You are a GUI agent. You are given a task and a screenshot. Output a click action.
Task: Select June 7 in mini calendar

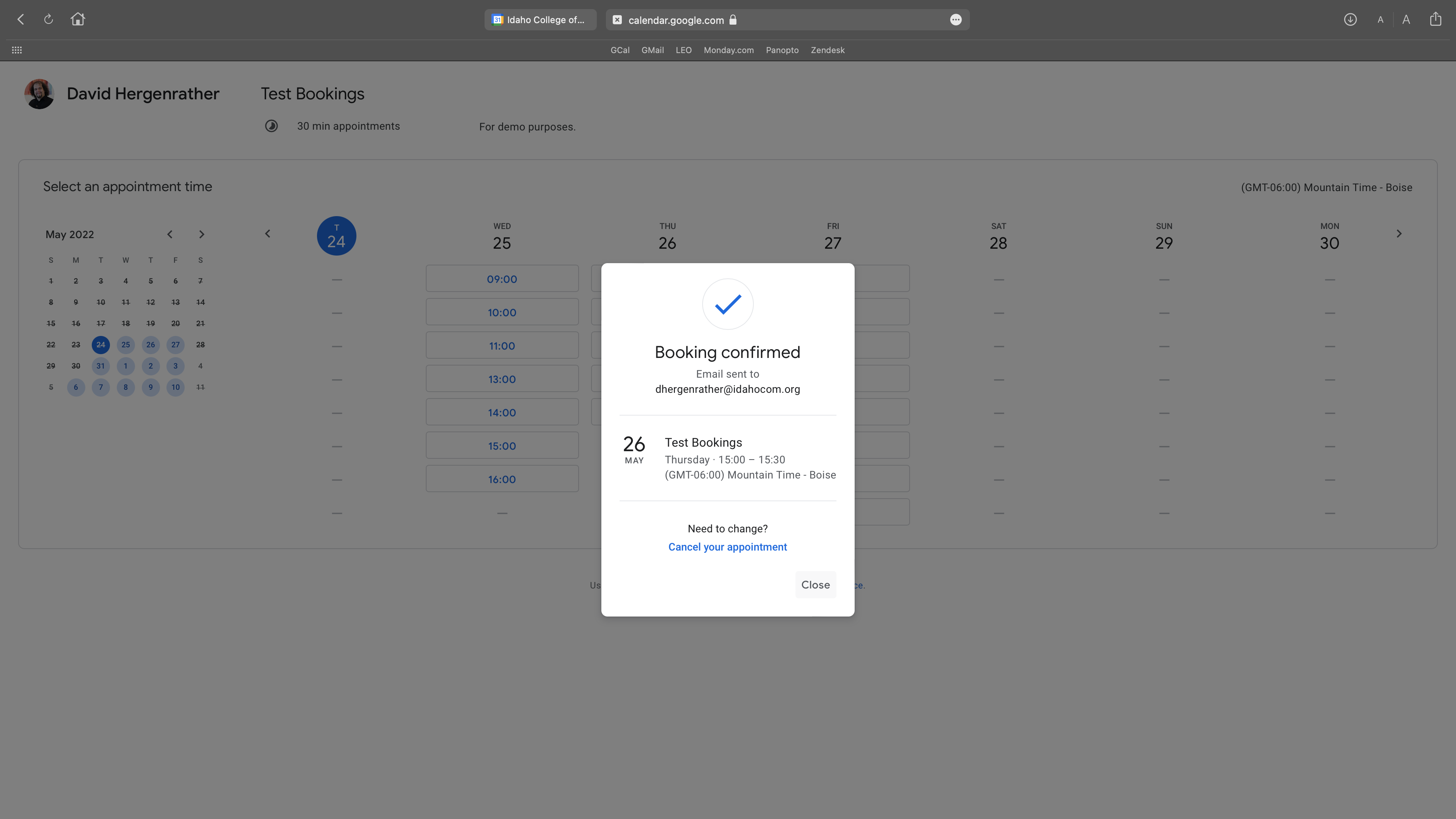(x=100, y=387)
